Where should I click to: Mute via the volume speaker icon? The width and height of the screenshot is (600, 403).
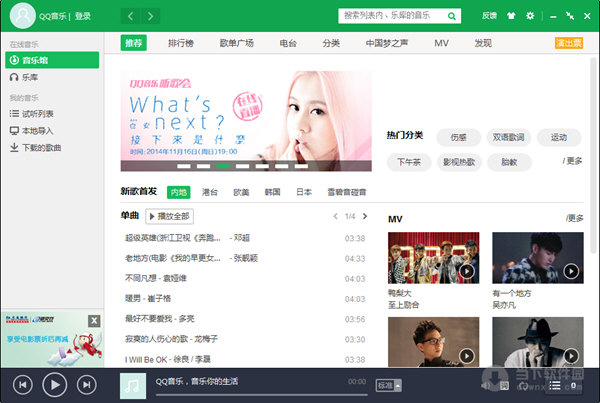click(x=486, y=386)
